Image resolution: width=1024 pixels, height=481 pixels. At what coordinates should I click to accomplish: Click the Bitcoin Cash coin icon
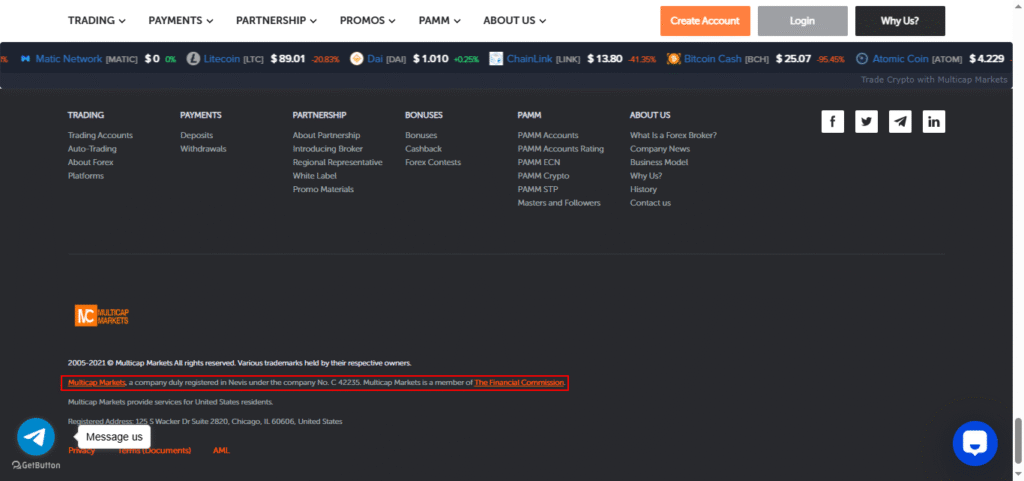point(674,59)
